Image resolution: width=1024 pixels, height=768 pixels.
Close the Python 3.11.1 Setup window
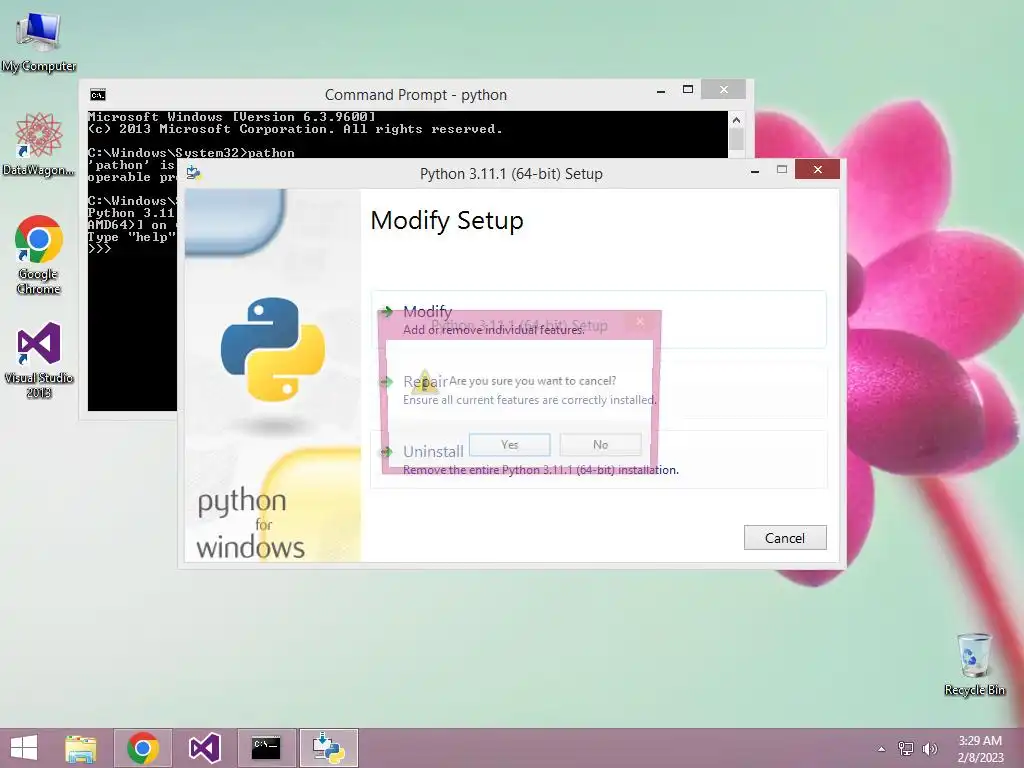[x=817, y=170]
